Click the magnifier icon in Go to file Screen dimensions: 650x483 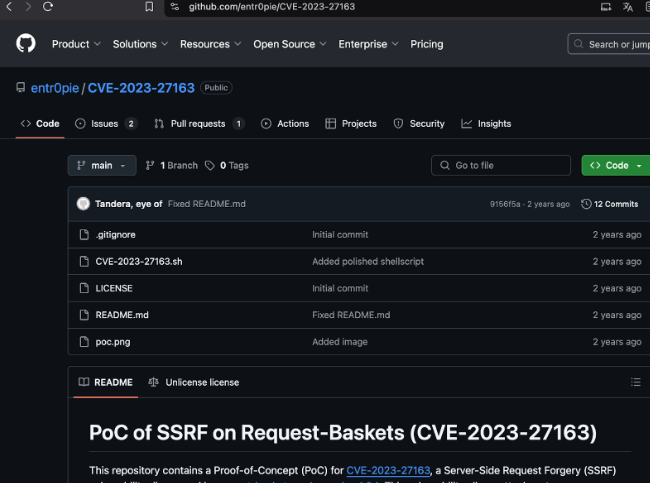pos(445,165)
